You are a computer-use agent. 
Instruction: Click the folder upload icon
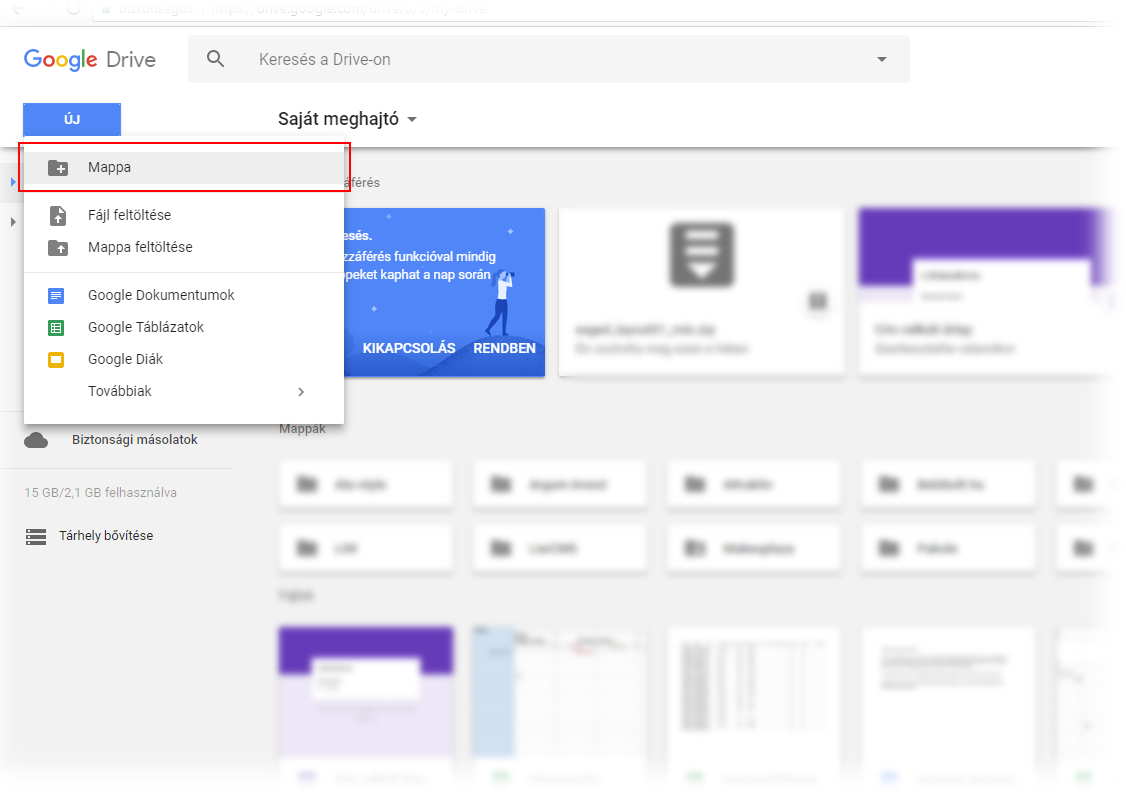tap(58, 247)
